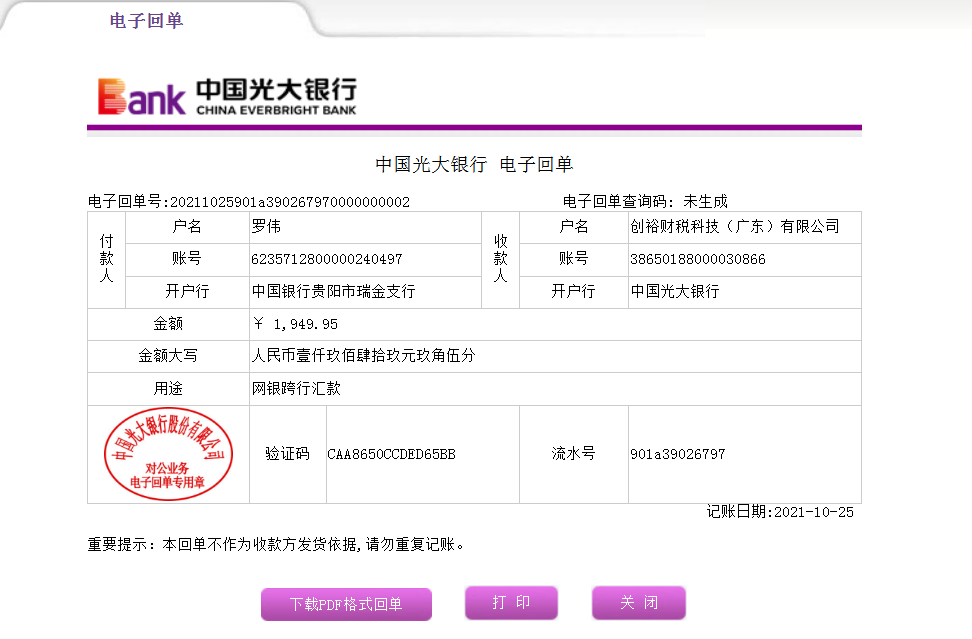Click the purpose value 网银跨行汇款
Viewport: 972px width, 639px height.
(296, 389)
